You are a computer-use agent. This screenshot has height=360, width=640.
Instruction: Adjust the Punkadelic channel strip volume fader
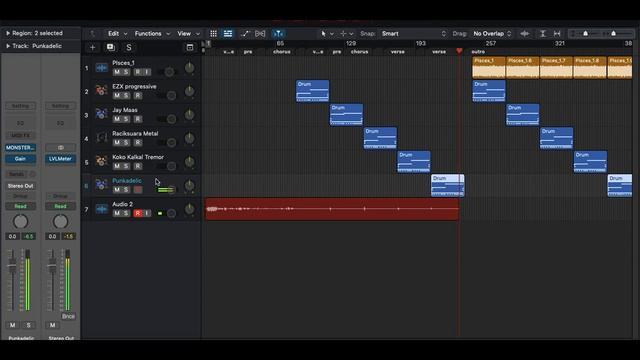tap(12, 266)
